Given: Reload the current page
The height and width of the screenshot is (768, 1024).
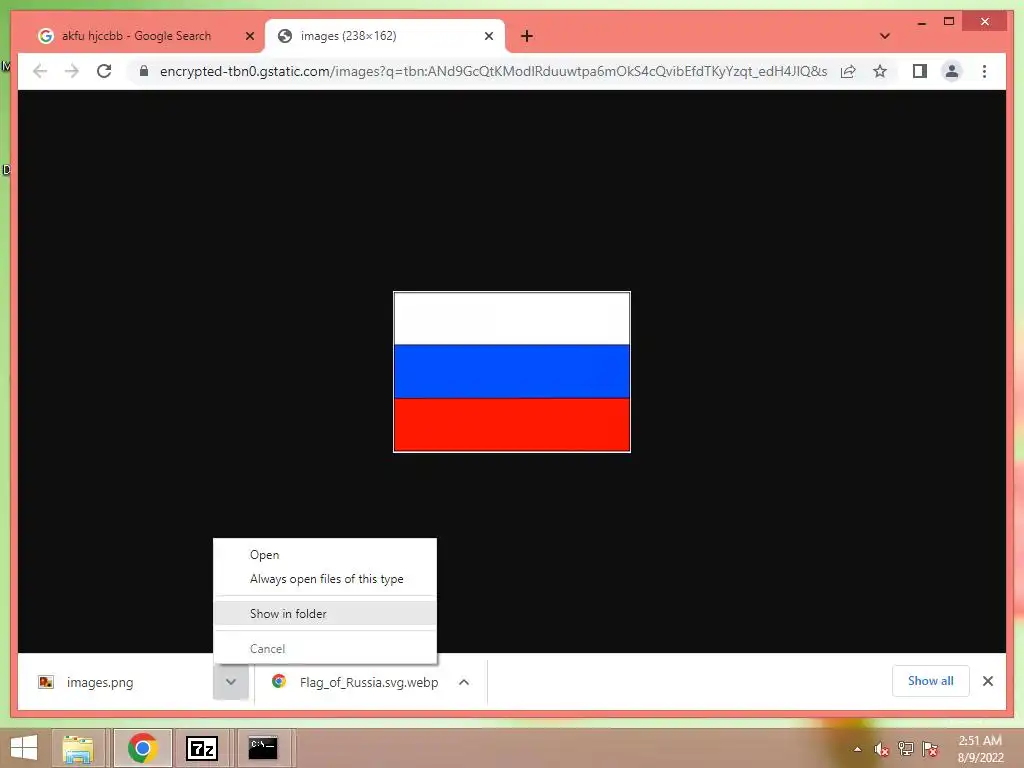Looking at the screenshot, I should point(104,71).
